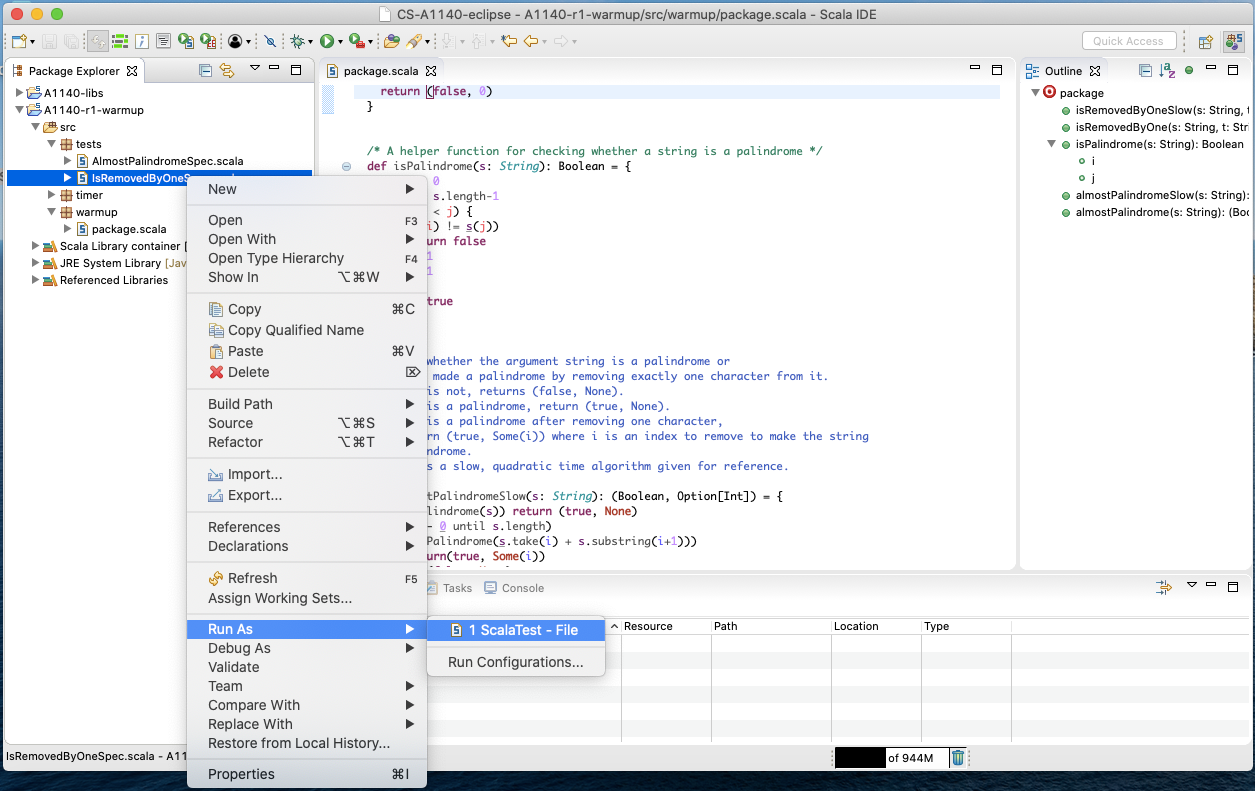Click the New file wizard icon

(x=19, y=41)
